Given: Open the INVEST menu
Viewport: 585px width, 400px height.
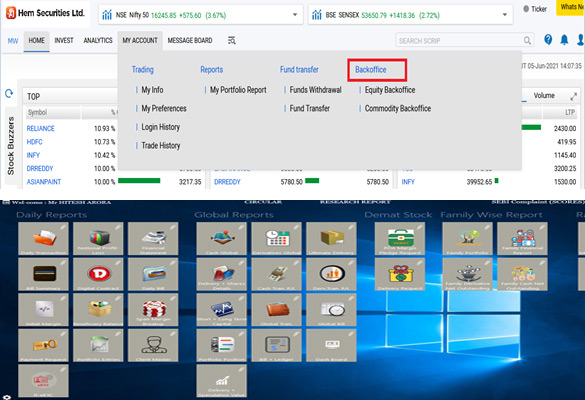Looking at the screenshot, I should [x=64, y=40].
